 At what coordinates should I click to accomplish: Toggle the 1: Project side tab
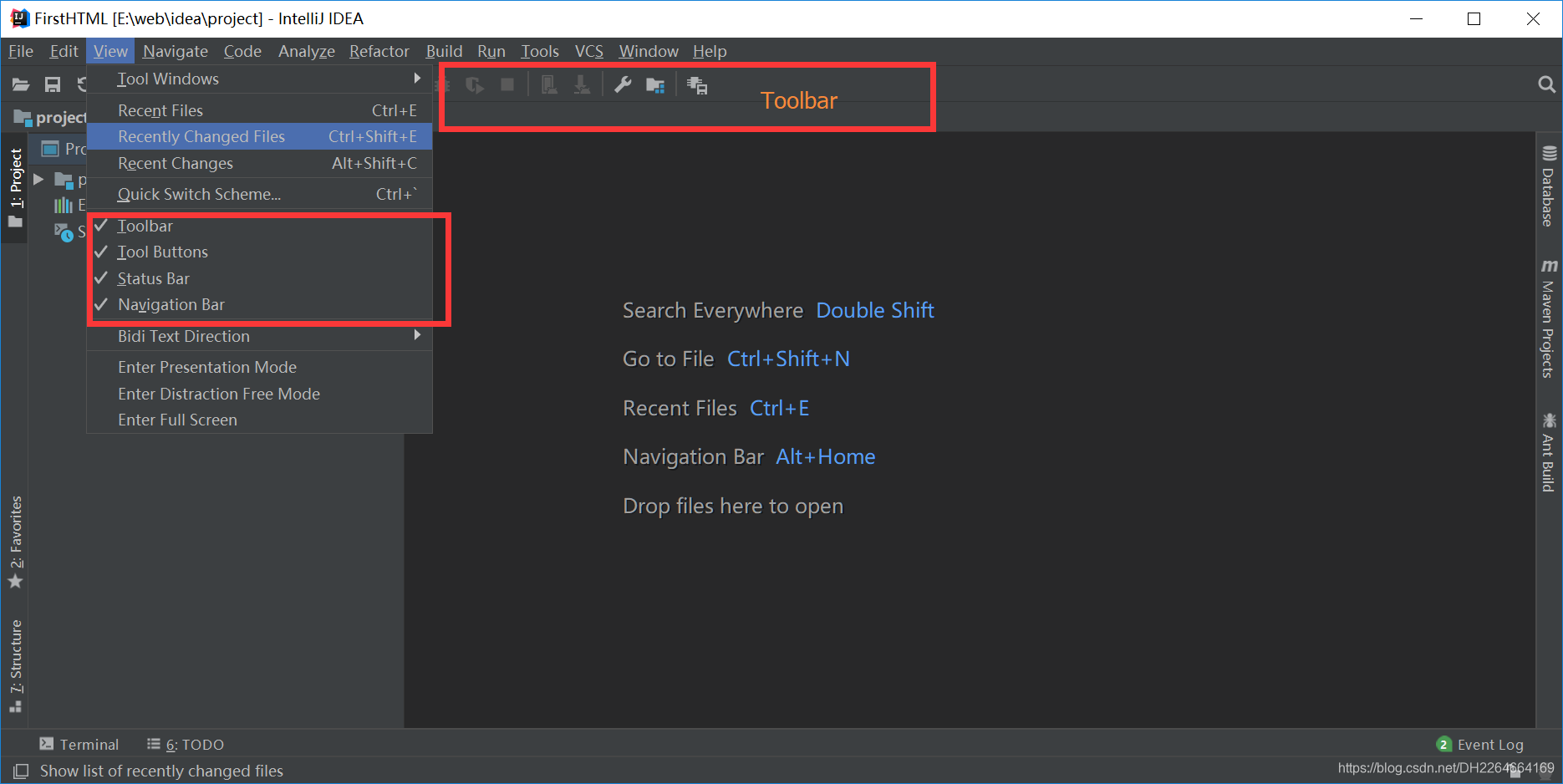tap(16, 188)
